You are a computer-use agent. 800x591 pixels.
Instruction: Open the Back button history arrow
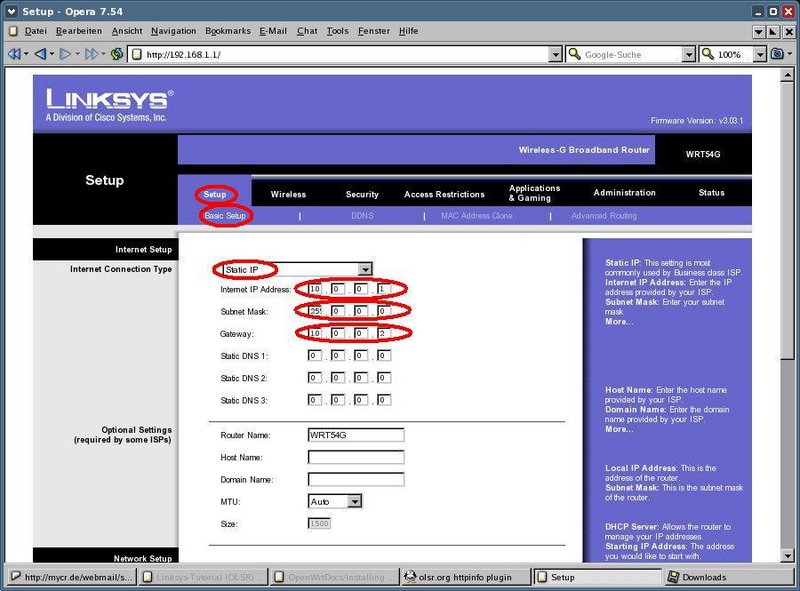(x=52, y=54)
